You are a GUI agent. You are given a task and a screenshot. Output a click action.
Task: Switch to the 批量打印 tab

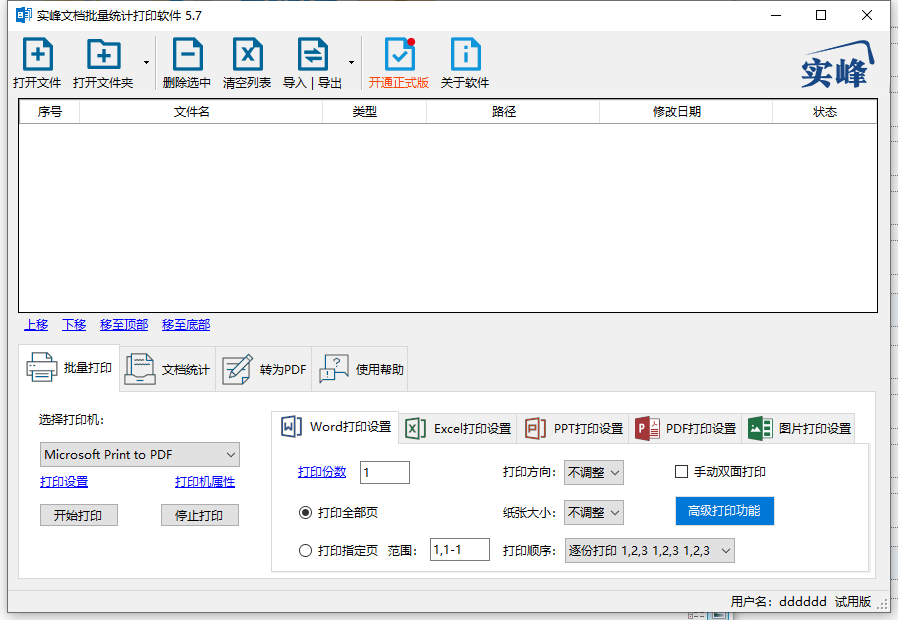point(69,368)
